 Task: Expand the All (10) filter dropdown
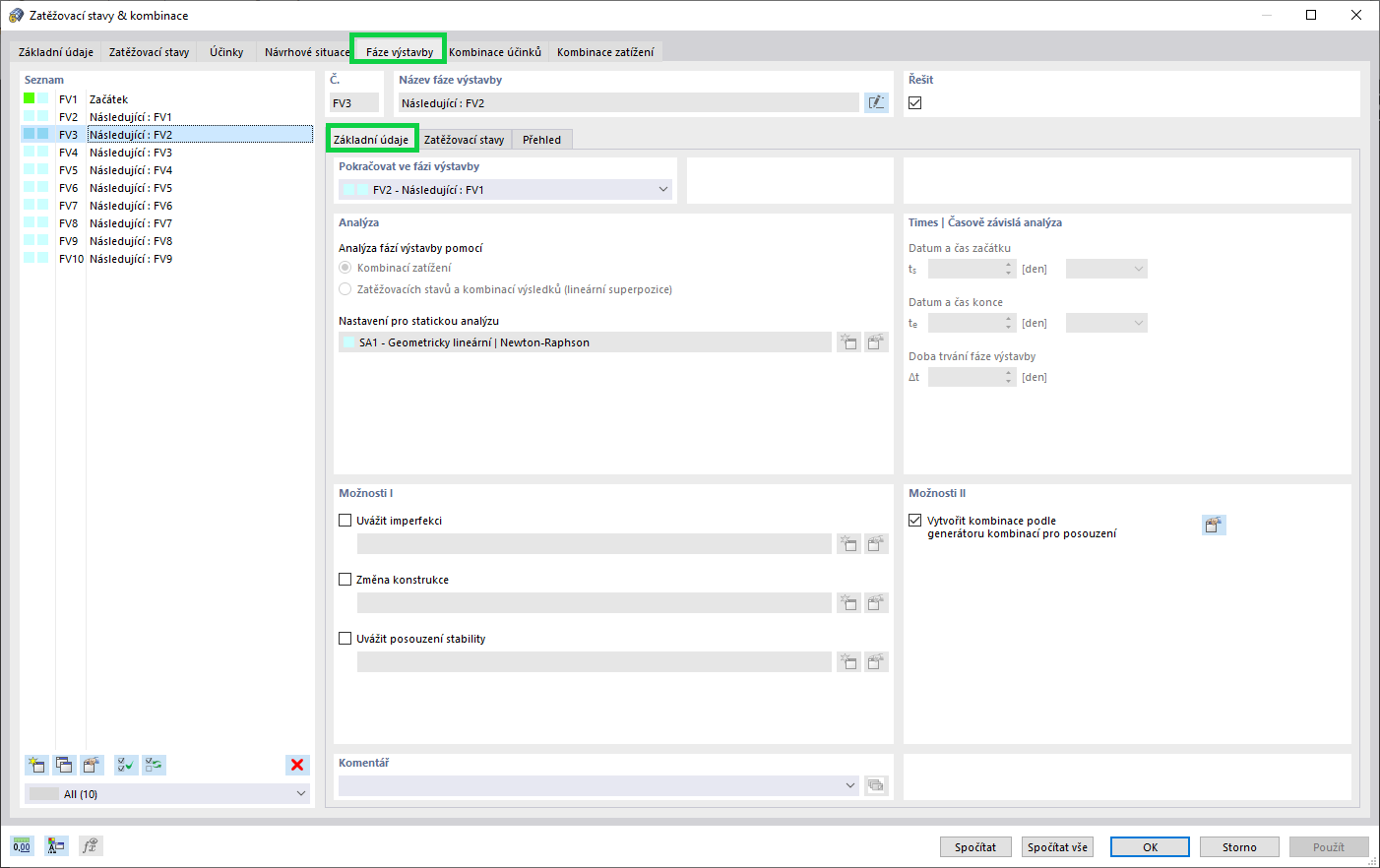(x=166, y=794)
